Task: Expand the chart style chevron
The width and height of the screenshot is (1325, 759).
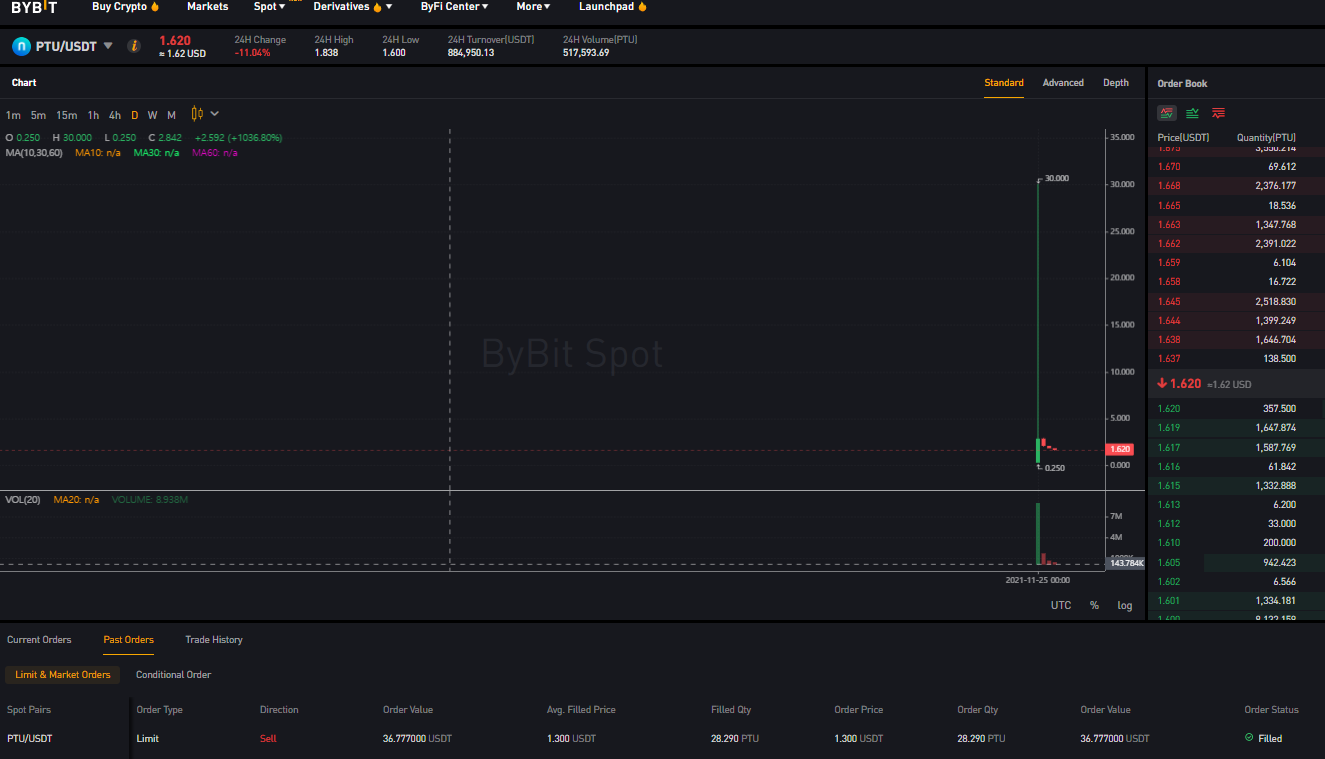Action: 215,114
